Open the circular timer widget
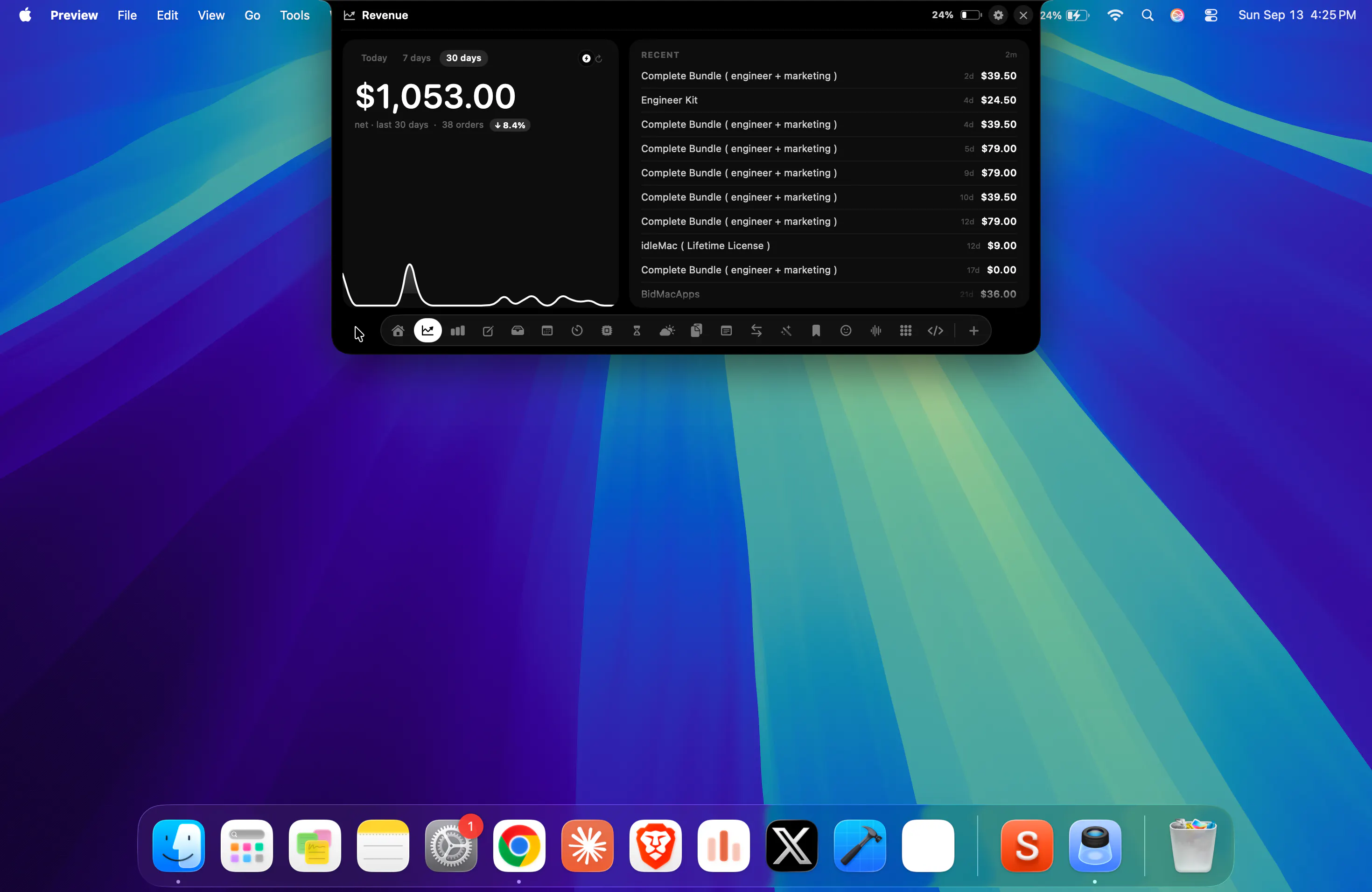The image size is (1372, 892). [x=577, y=331]
